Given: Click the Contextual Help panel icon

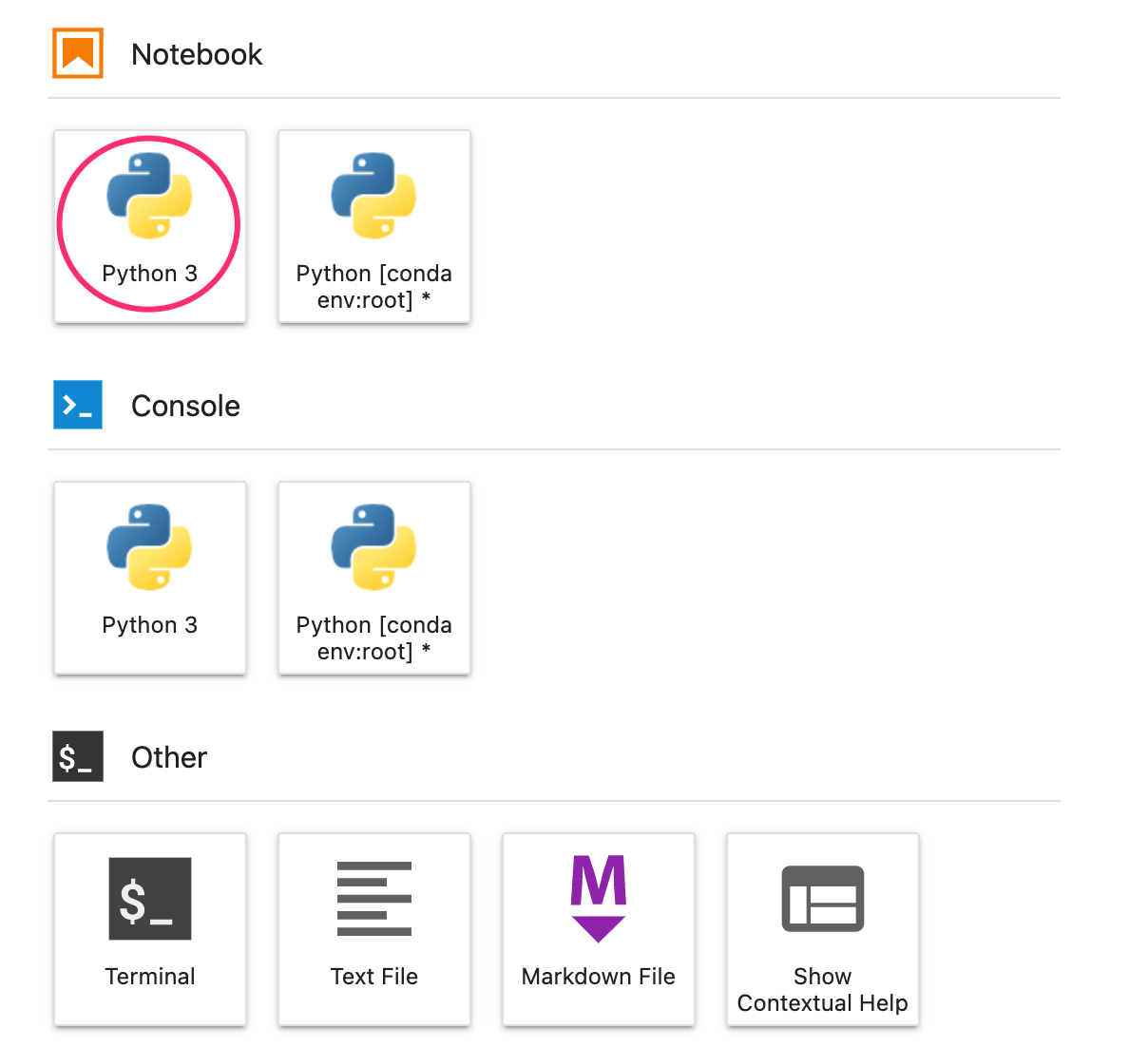Looking at the screenshot, I should pyautogui.click(x=822, y=898).
